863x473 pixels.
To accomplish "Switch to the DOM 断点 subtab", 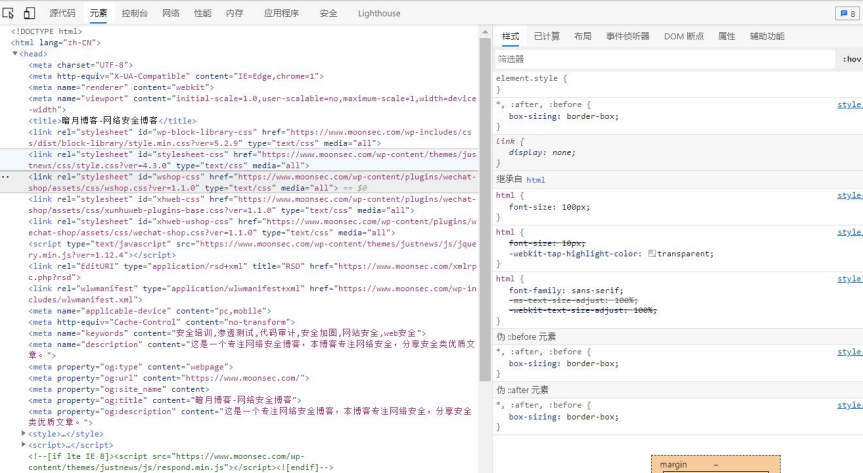I will pos(684,36).
